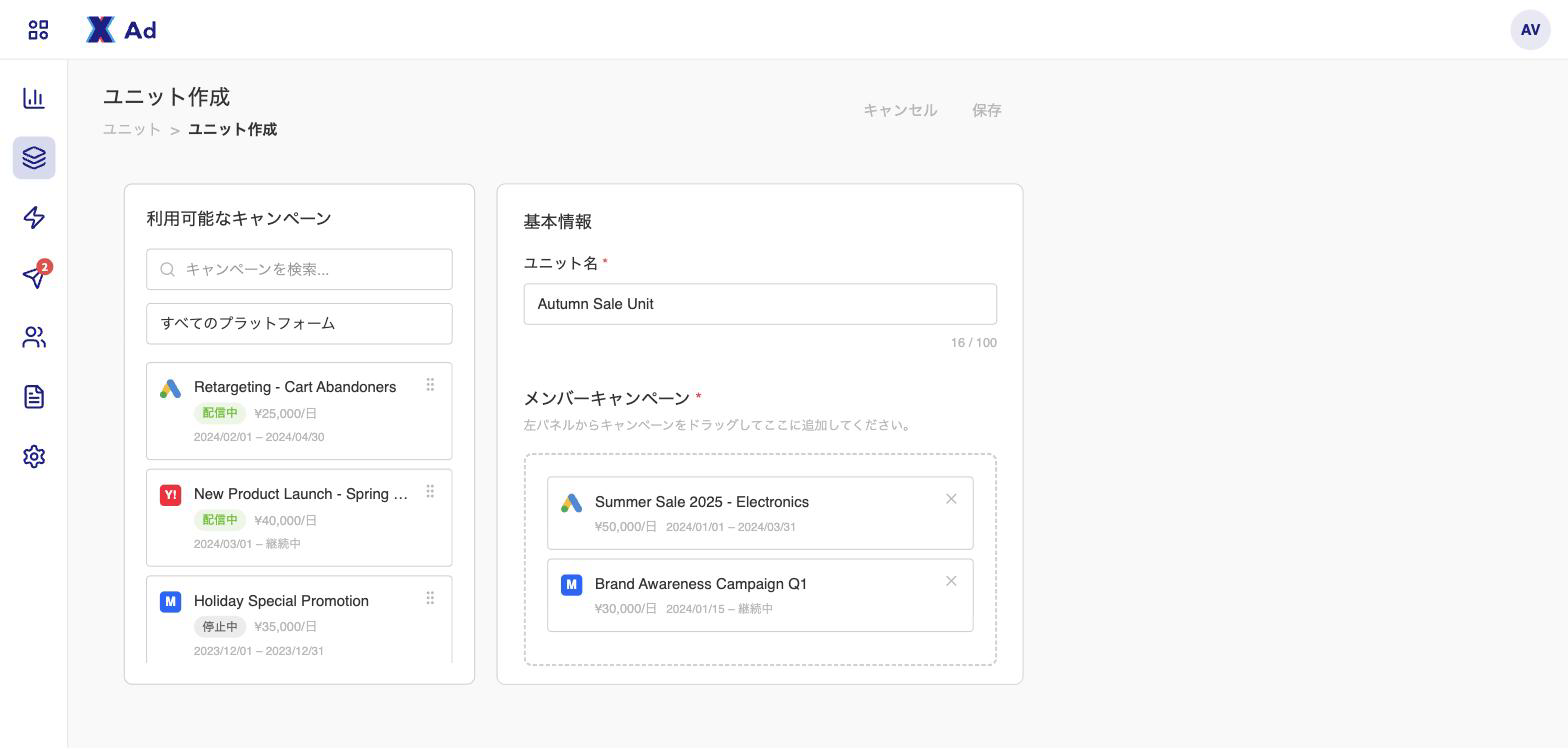Viewport: 1568px width, 749px height.
Task: Click the 保存 button
Action: (987, 110)
